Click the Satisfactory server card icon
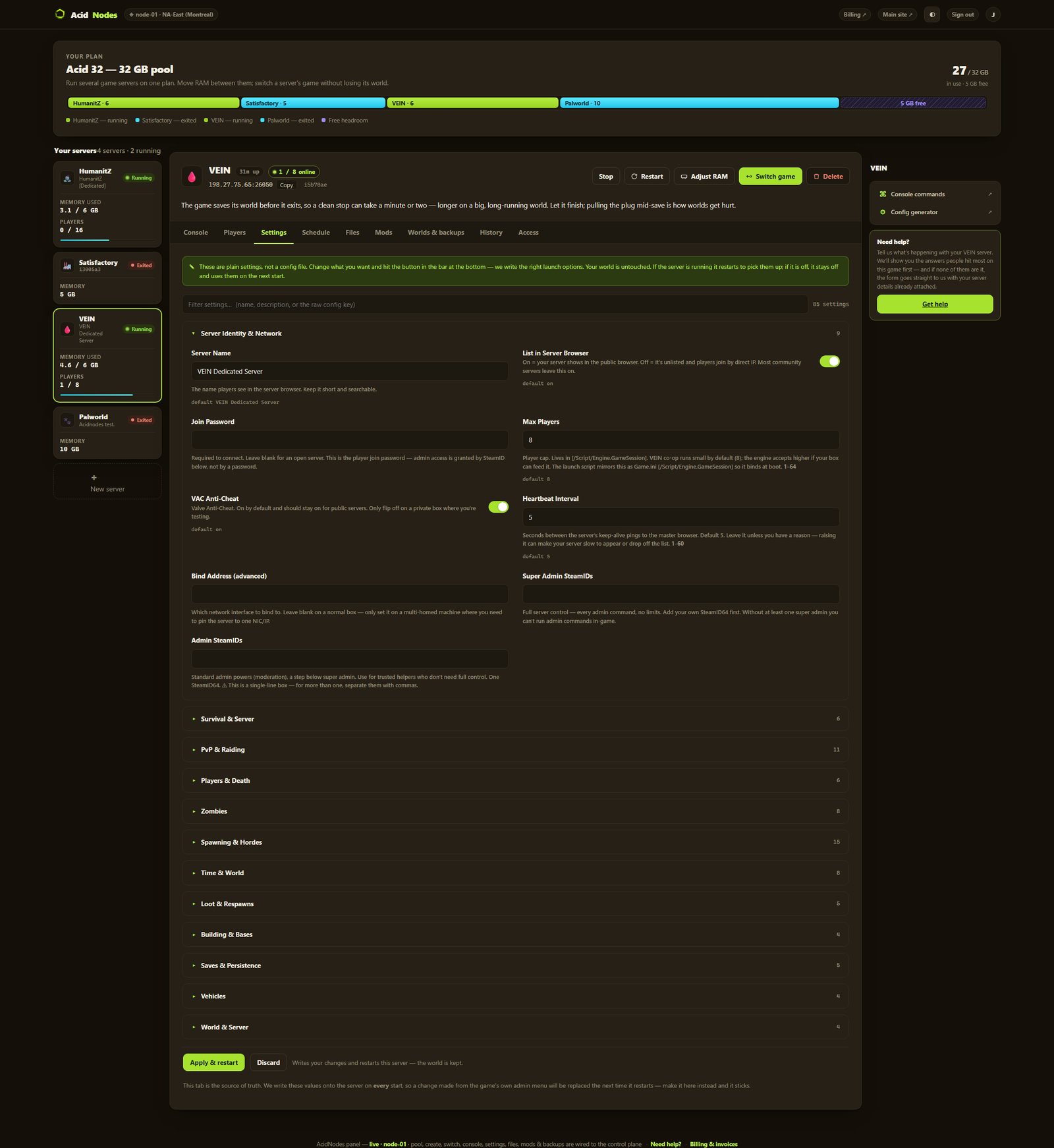1054x1148 pixels. [x=67, y=266]
